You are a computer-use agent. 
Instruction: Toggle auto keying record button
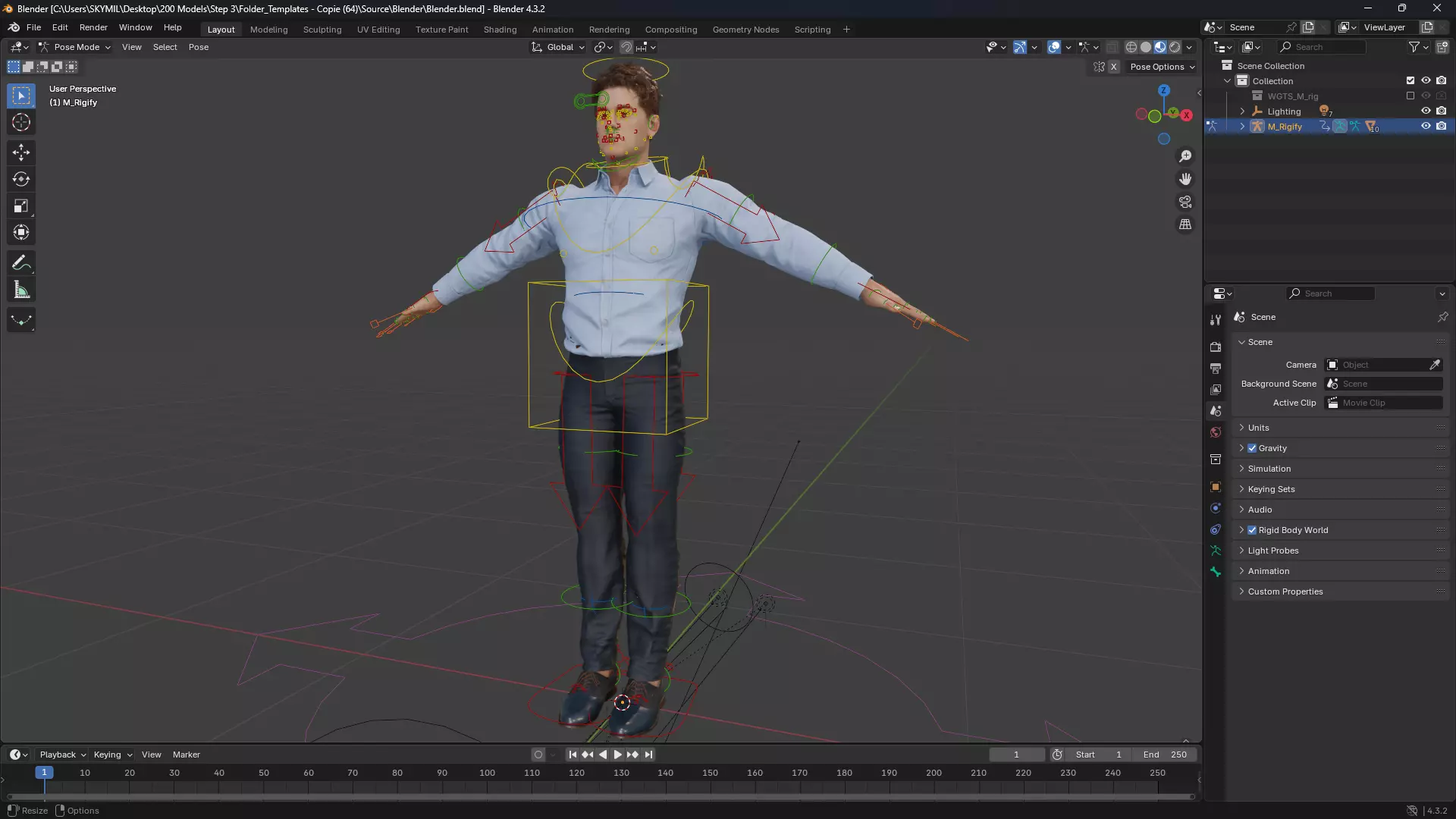point(538,755)
